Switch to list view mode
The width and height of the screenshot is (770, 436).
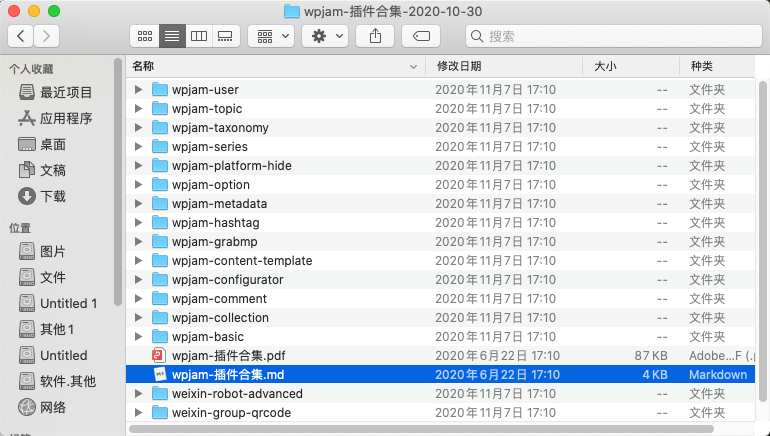(x=172, y=36)
